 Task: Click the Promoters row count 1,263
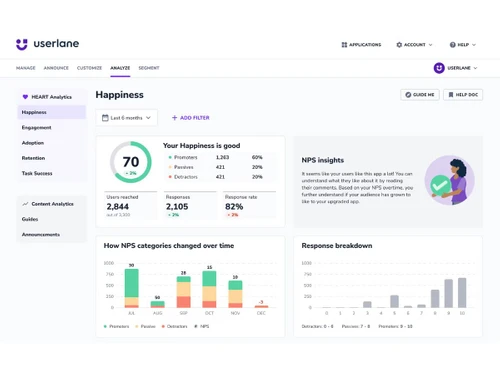coord(222,157)
